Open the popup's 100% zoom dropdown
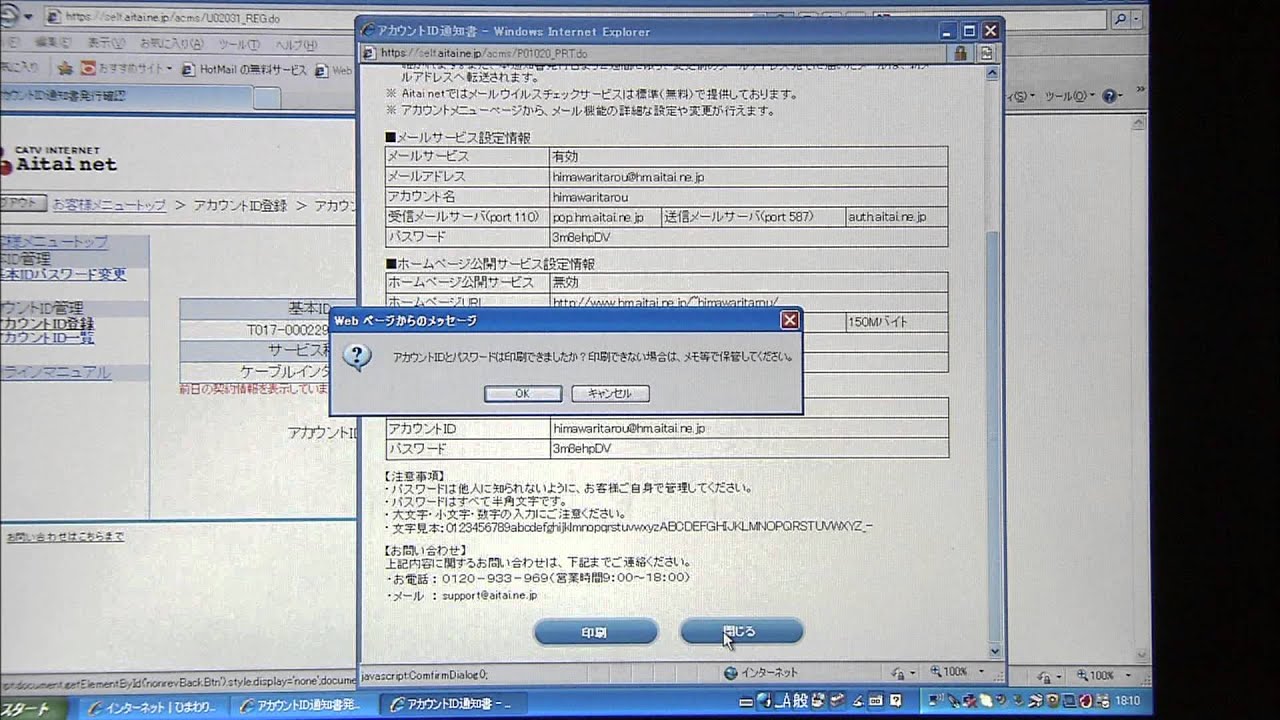 pyautogui.click(x=981, y=672)
